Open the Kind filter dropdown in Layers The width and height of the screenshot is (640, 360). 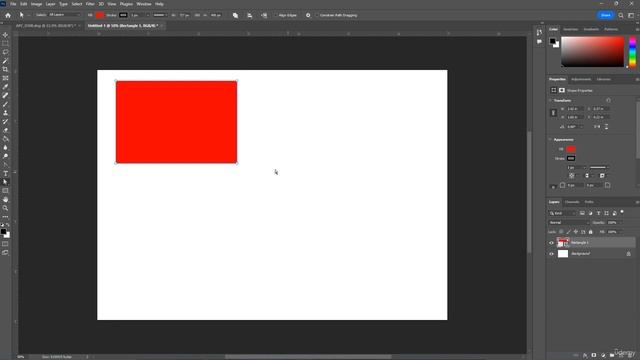point(562,213)
